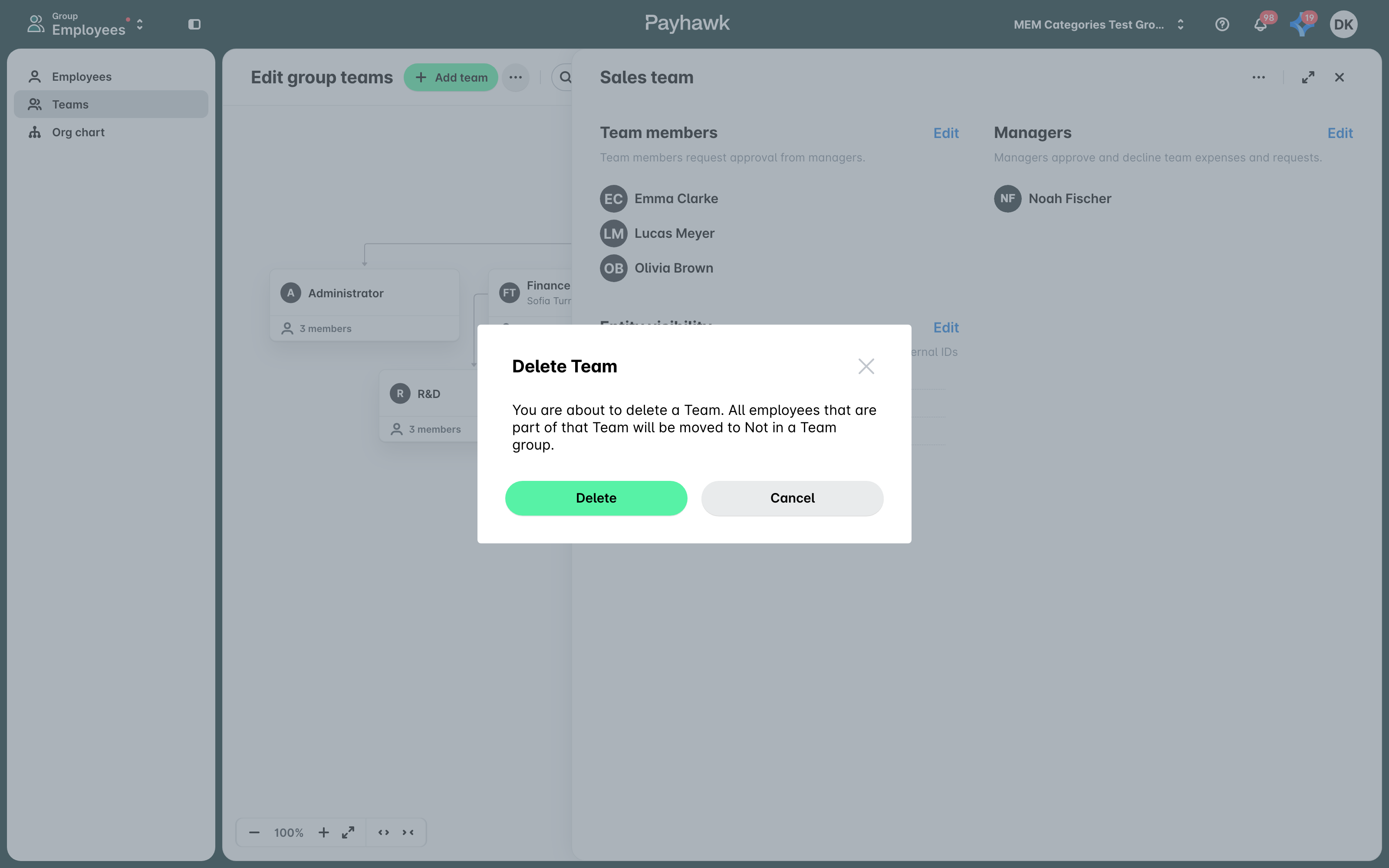Expand the Sales team panel to fullscreen
This screenshot has width=1389, height=868.
(1307, 77)
